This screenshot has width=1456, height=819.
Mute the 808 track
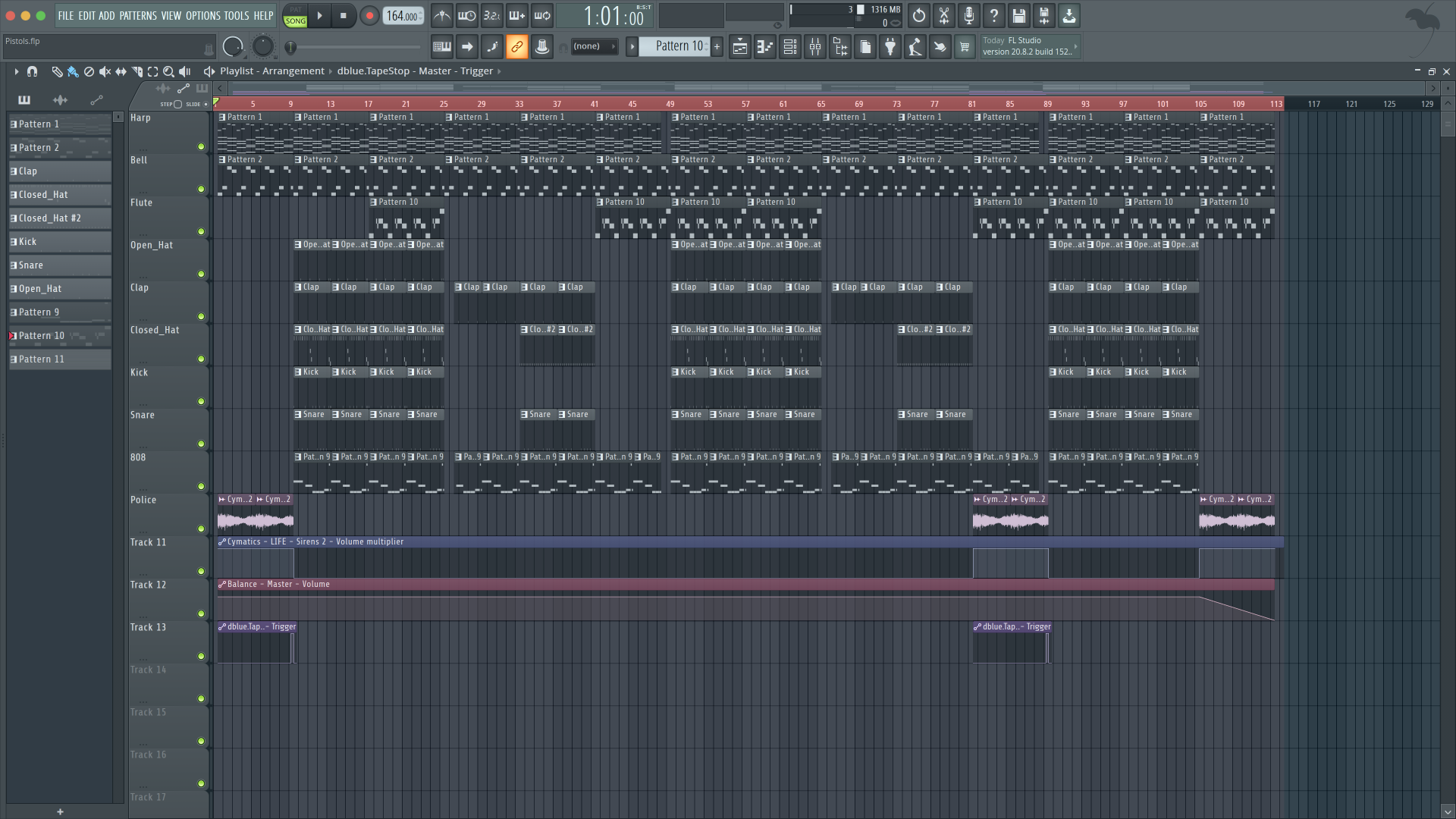click(201, 486)
